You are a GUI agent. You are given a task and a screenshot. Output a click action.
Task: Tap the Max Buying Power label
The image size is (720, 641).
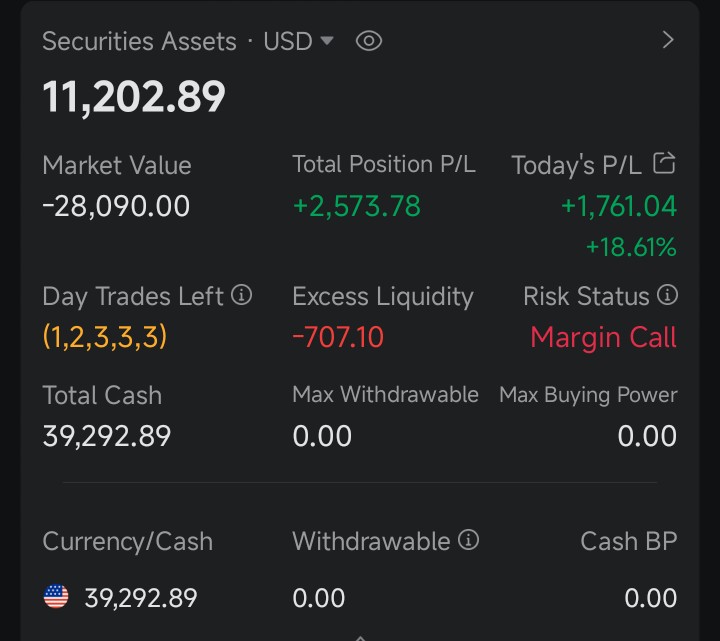click(x=588, y=395)
